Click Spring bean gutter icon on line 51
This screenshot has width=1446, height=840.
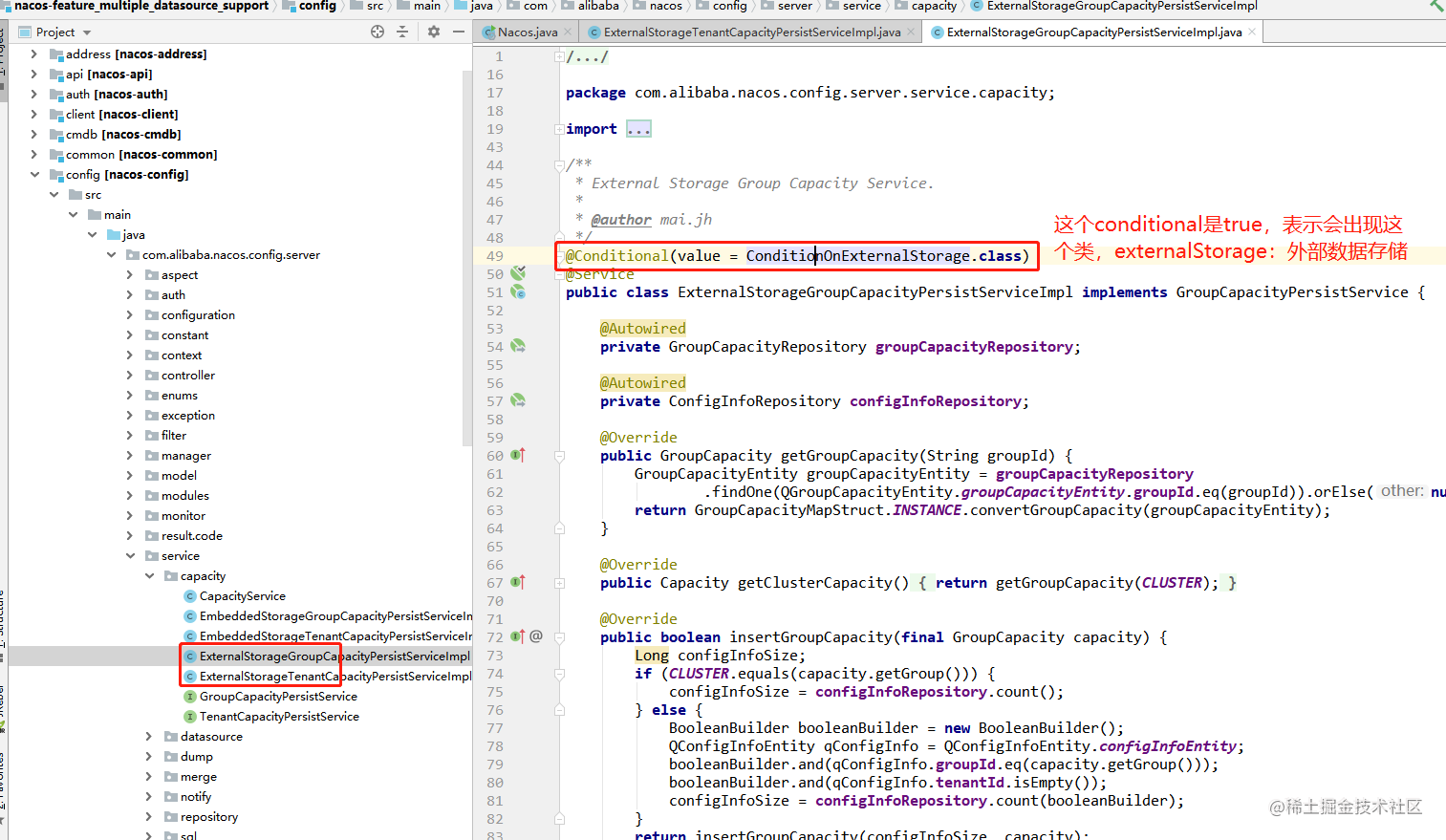click(518, 291)
